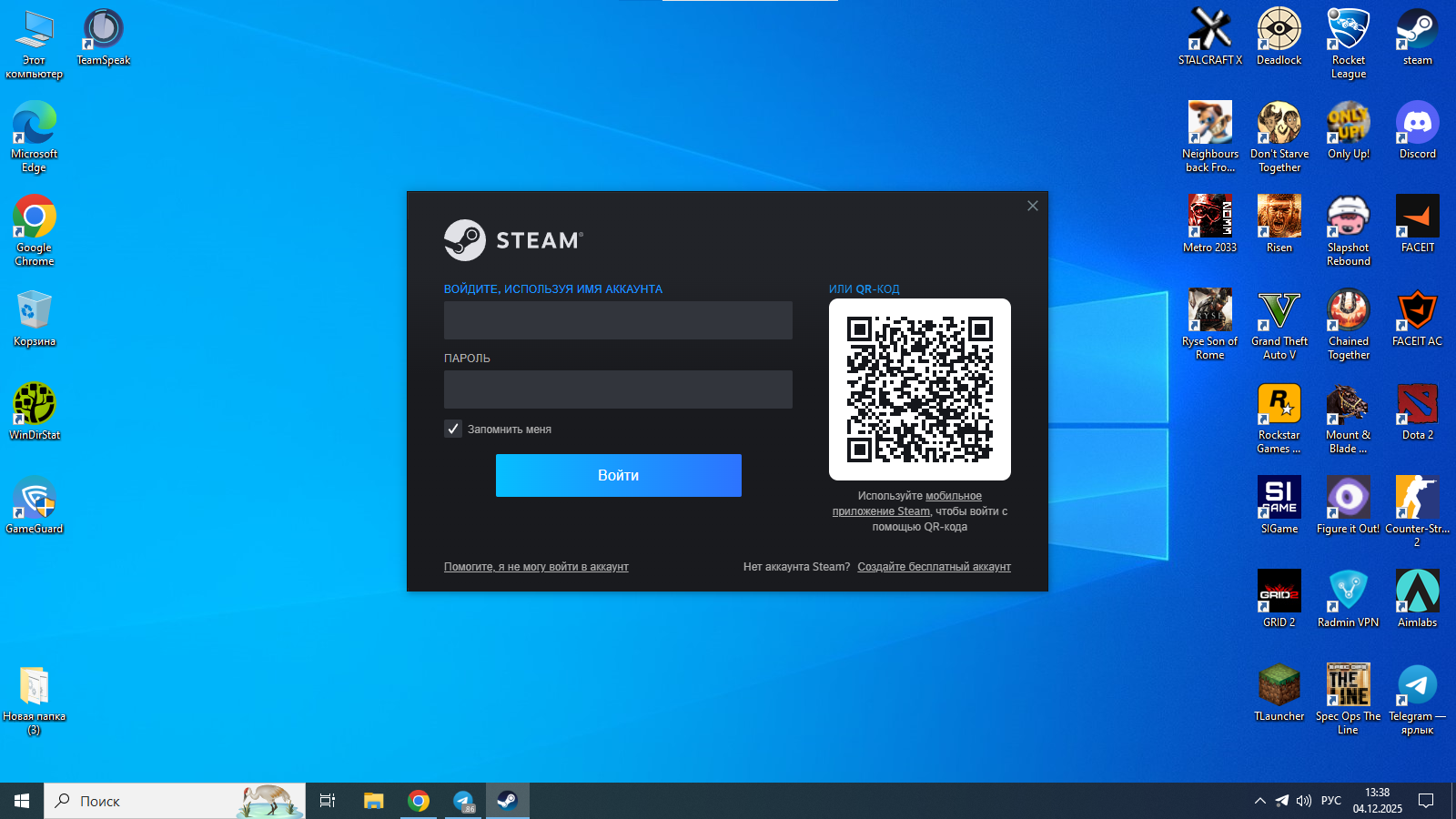Viewport: 1456px width, 819px height.
Task: Open the SIGame desktop icon
Action: [1279, 505]
